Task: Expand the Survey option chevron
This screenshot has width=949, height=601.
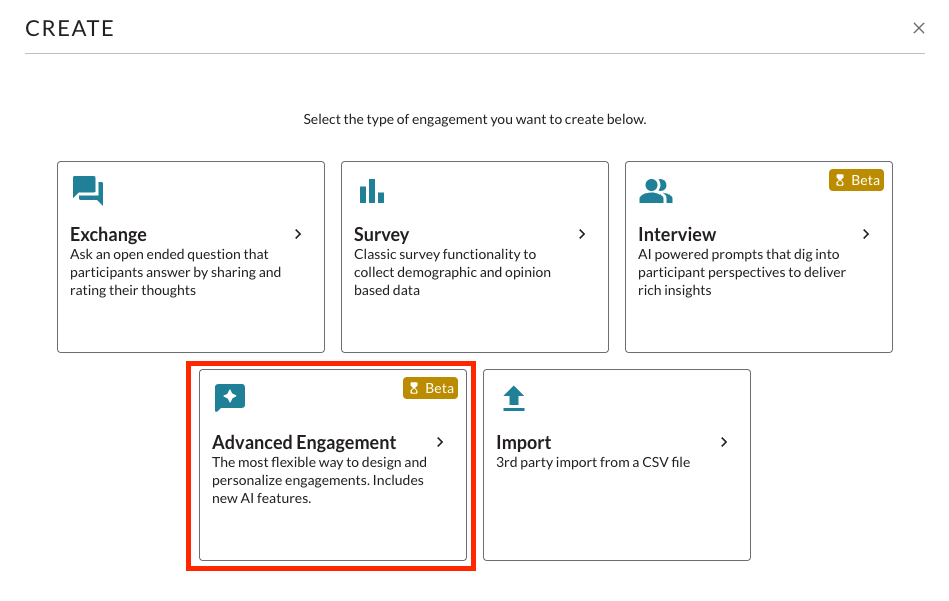Action: click(582, 234)
